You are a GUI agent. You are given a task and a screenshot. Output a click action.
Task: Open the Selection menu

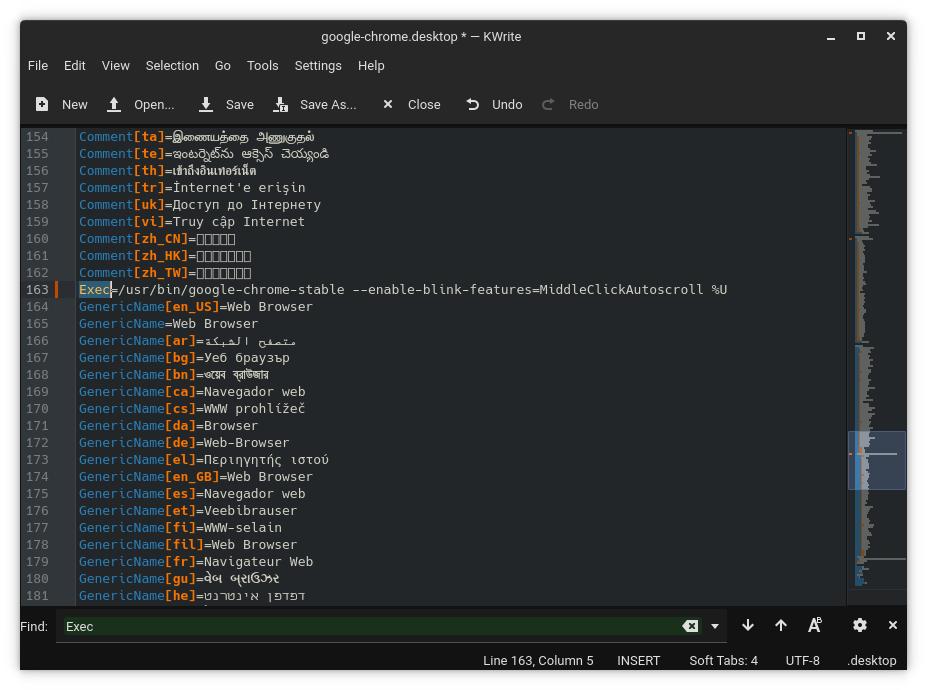[172, 65]
